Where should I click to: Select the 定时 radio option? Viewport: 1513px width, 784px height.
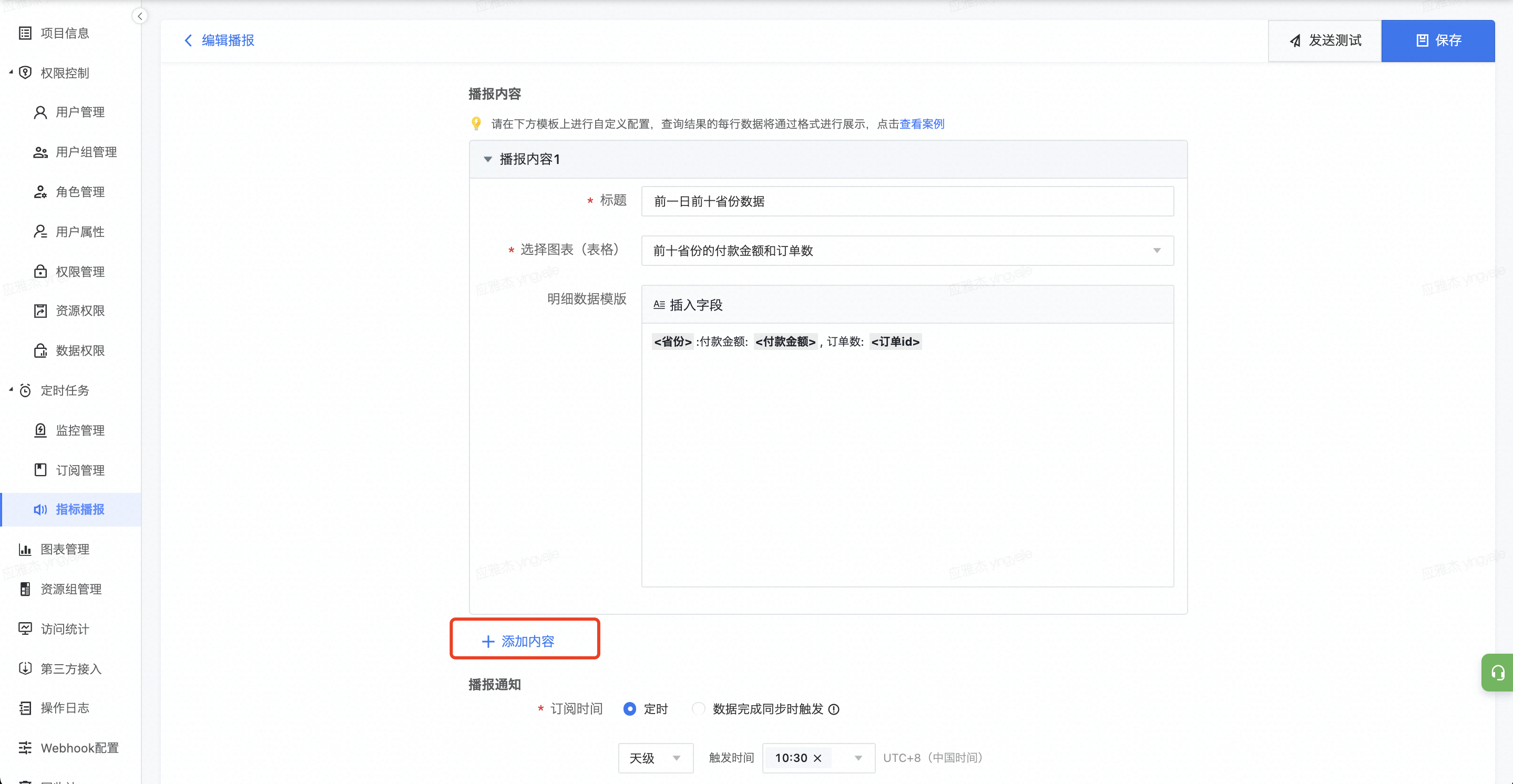click(x=630, y=709)
